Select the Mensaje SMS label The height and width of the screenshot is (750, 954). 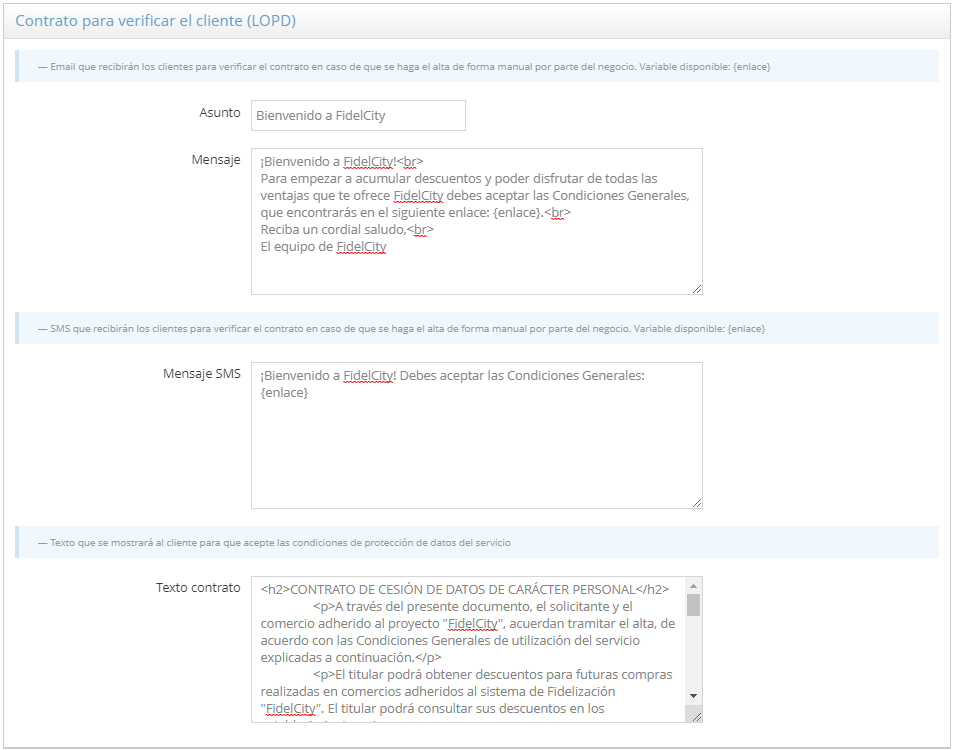point(201,374)
